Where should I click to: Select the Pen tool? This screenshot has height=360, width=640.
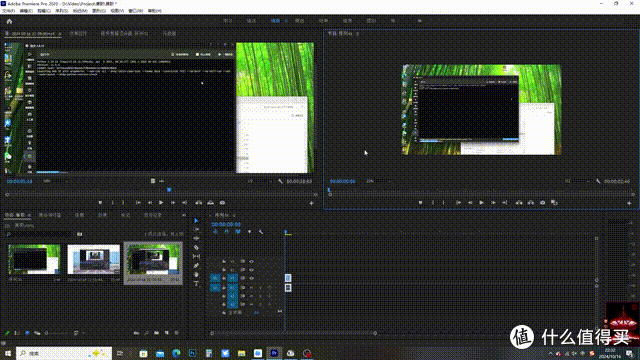coord(196,266)
